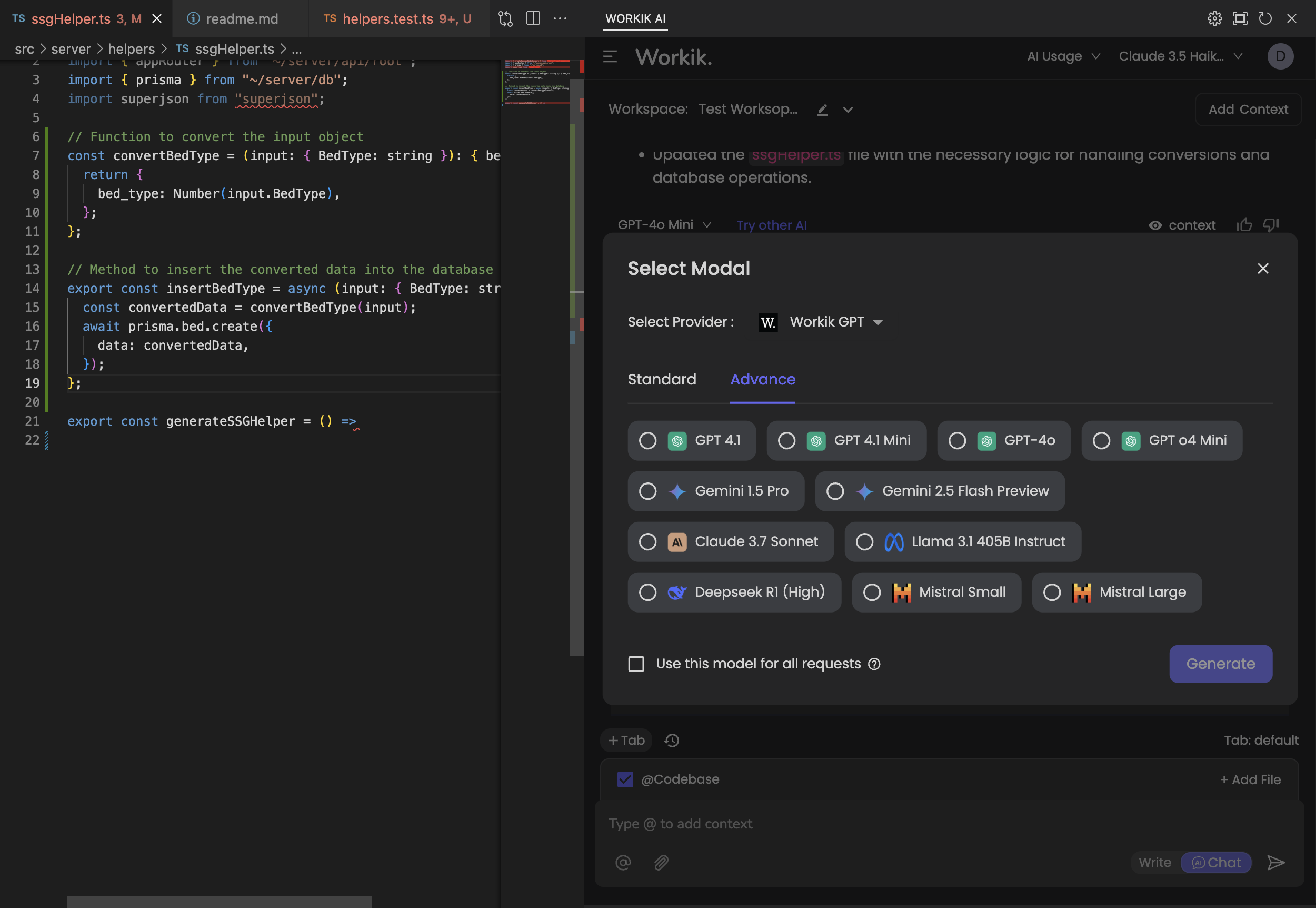Open the GPT-4o Mini response dropdown
This screenshot has width=1316, height=908.
(x=664, y=225)
